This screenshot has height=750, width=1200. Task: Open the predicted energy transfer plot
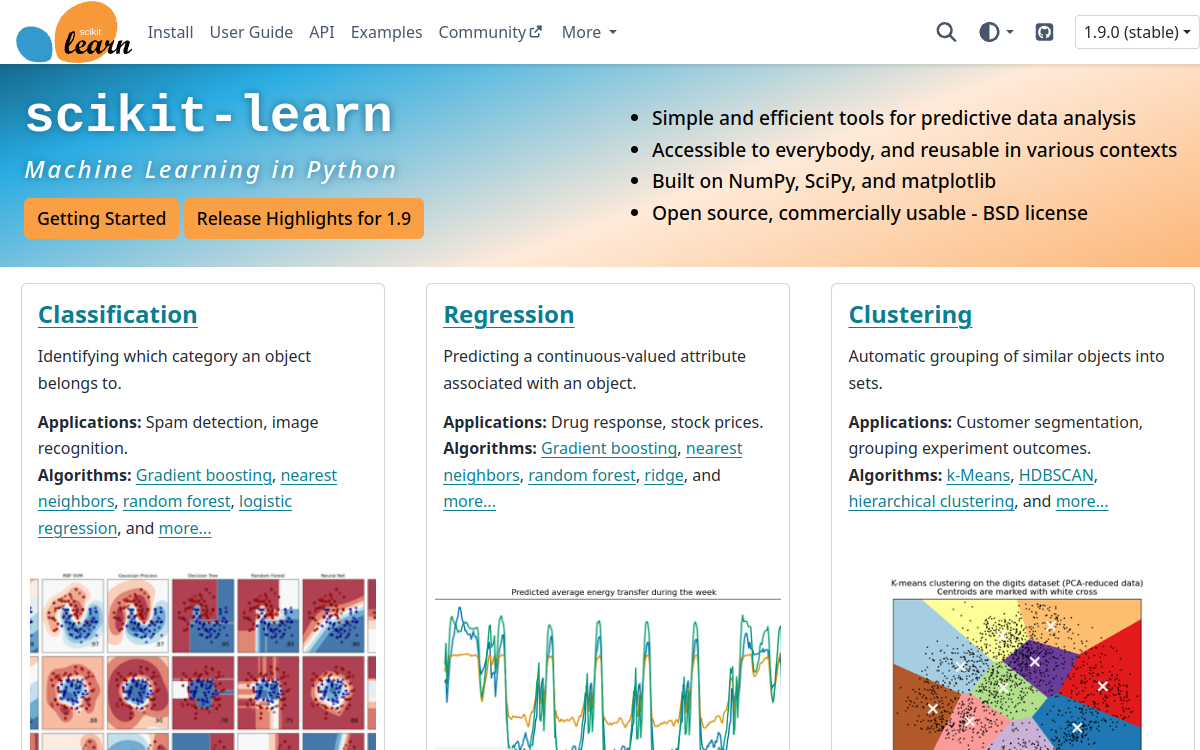(608, 668)
